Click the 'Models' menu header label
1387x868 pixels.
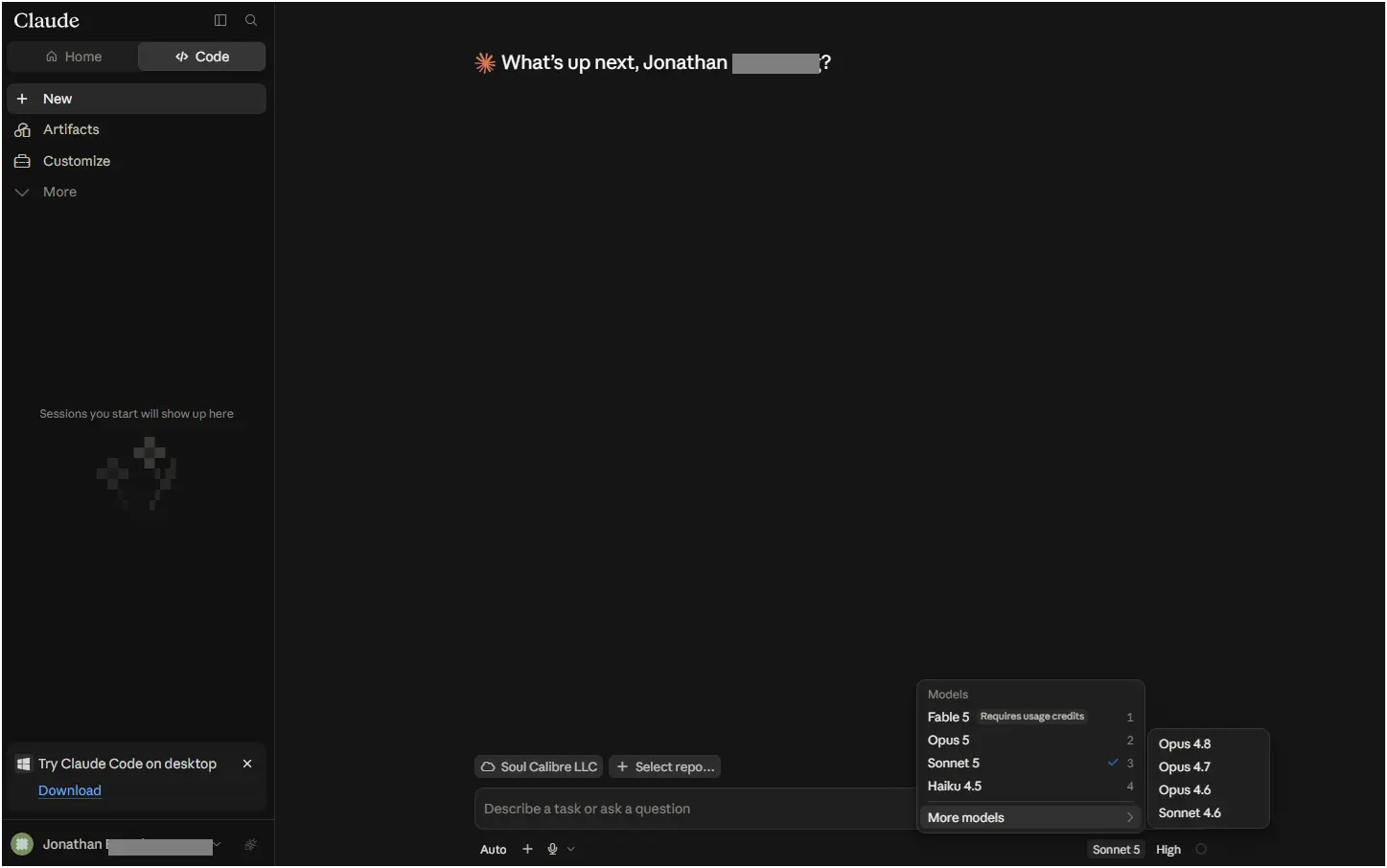coord(948,695)
